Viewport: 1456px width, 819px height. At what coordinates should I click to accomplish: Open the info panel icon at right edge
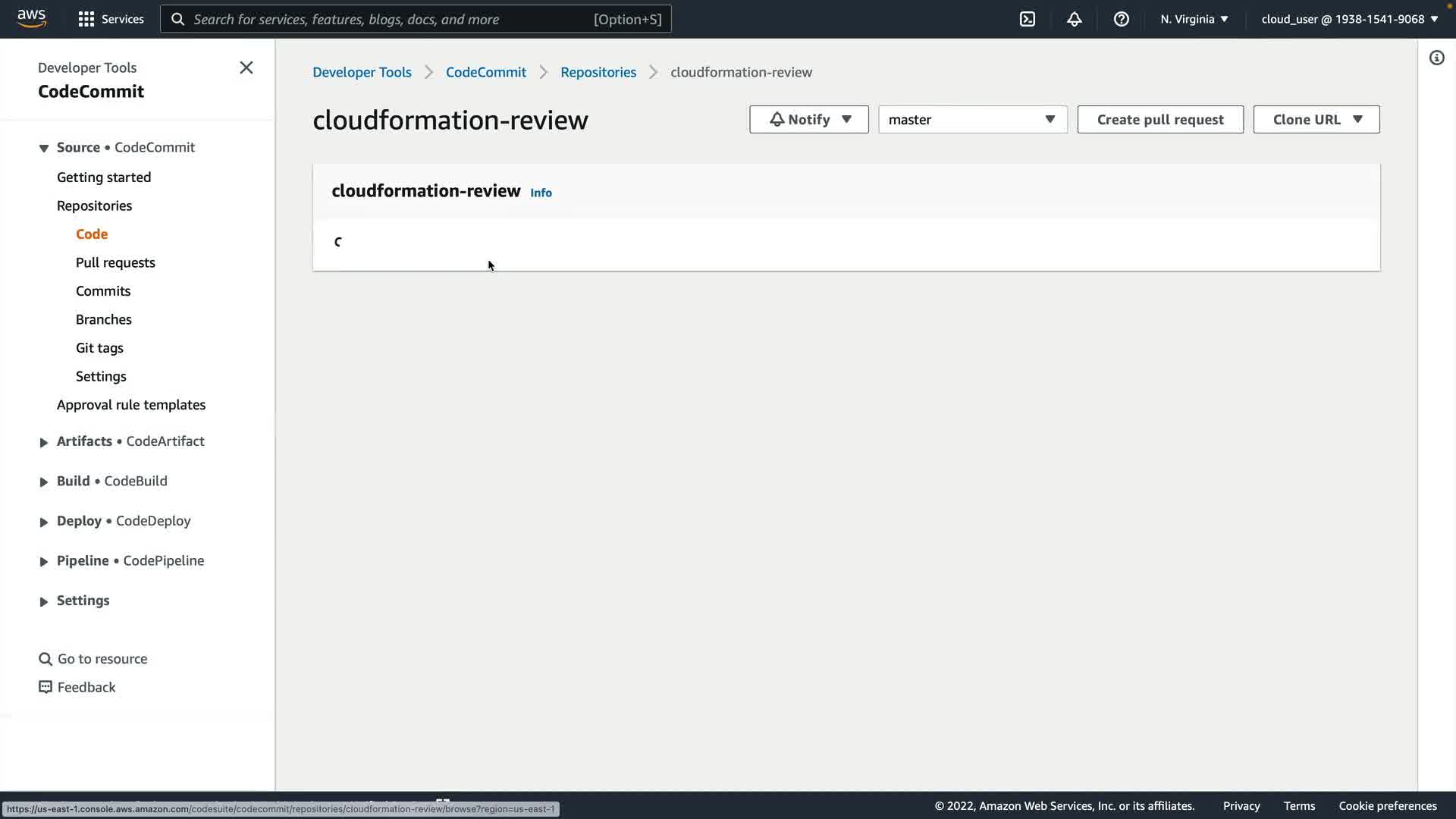[1437, 58]
